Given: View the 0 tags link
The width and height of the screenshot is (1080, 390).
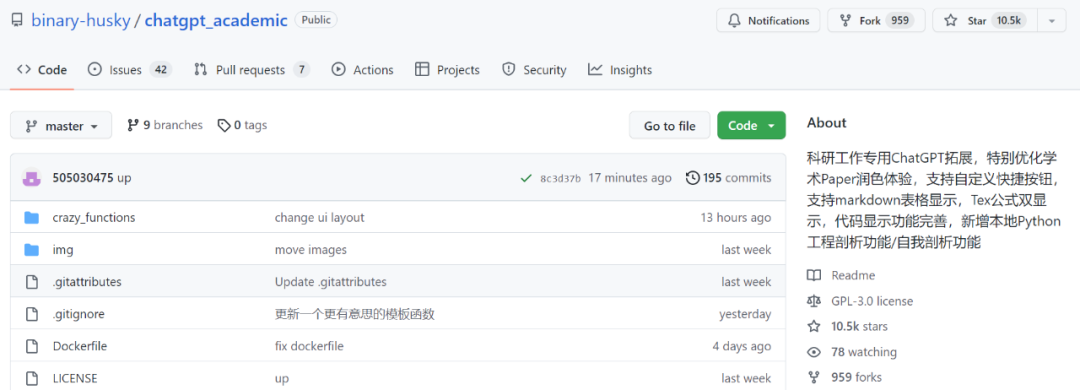Looking at the screenshot, I should pos(242,125).
